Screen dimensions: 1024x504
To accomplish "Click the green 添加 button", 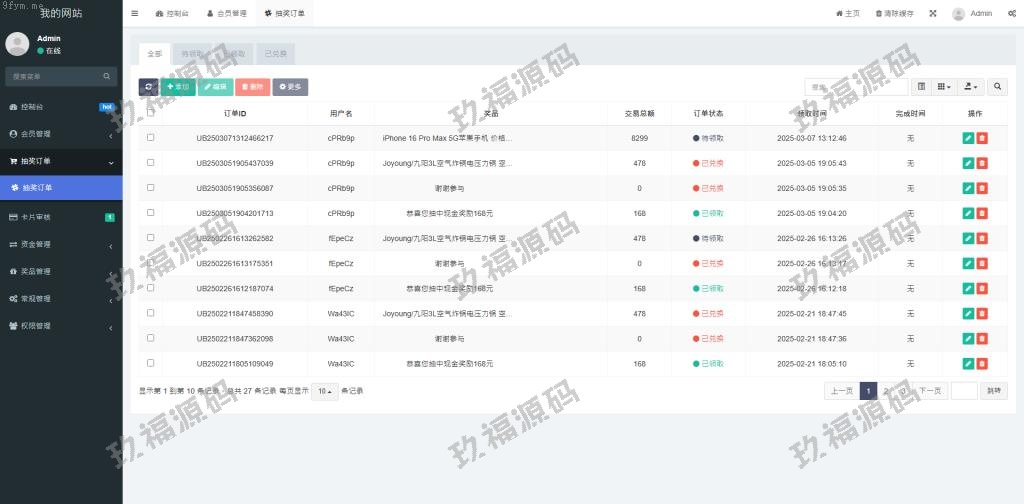I will pos(178,87).
